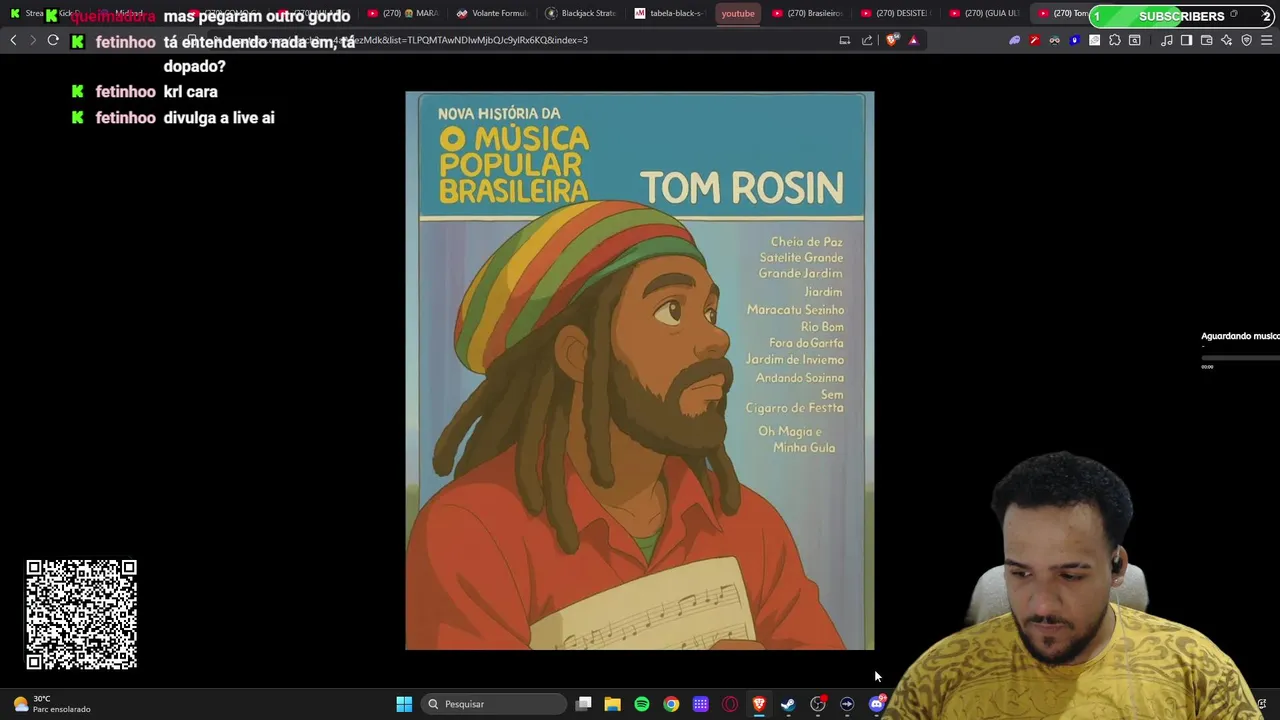Switch to the '(270) DESISTE' tab
1280x720 pixels.
tap(894, 13)
